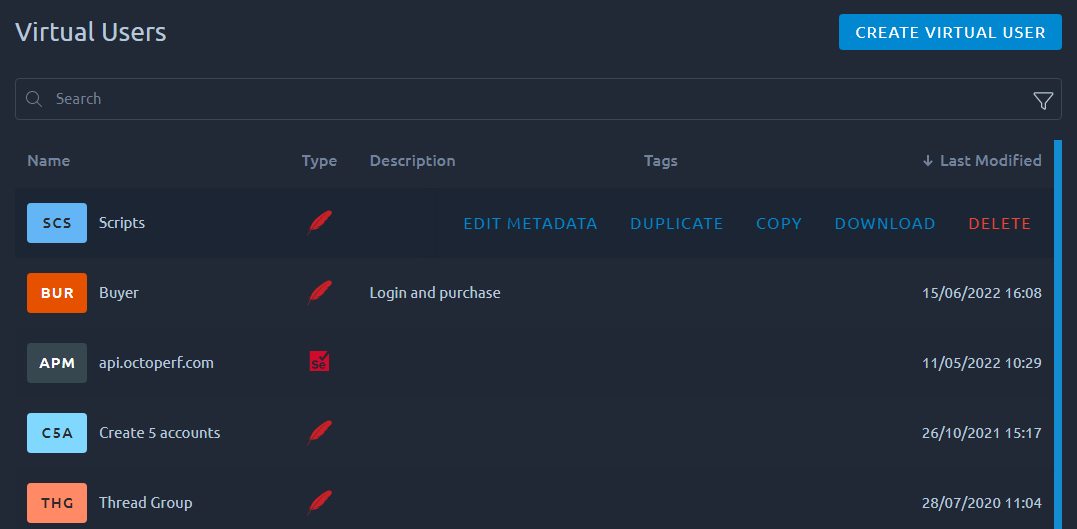Click the magnifier search icon

[34, 99]
